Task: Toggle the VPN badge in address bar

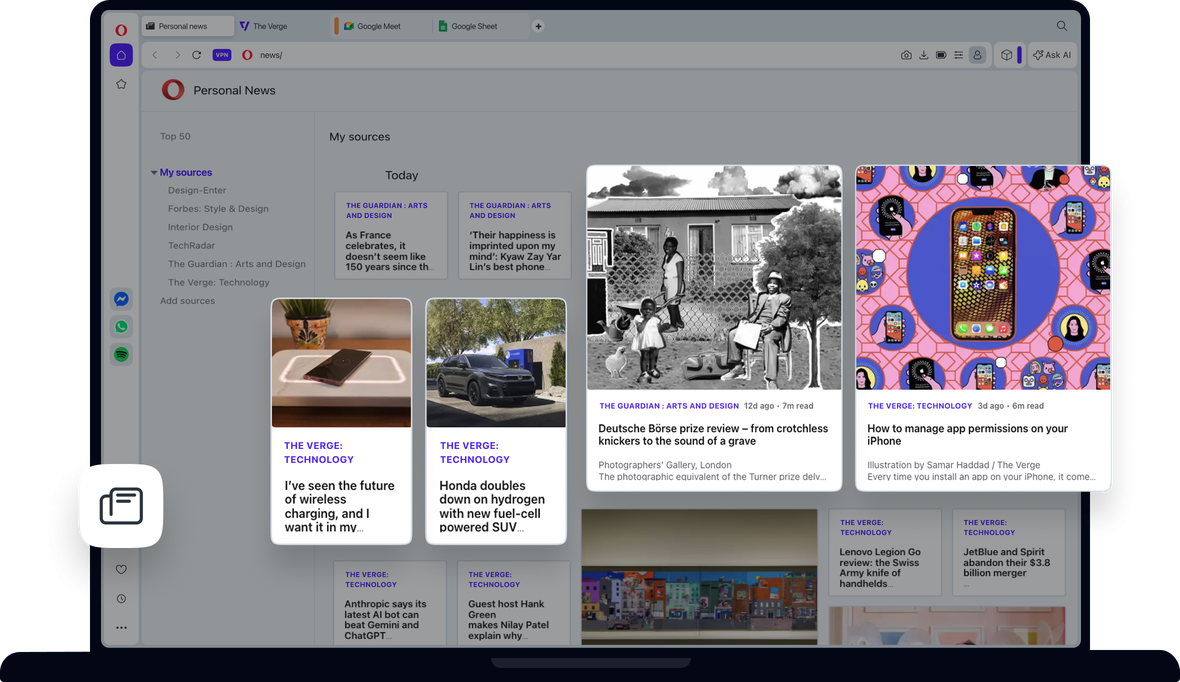Action: pyautogui.click(x=222, y=55)
